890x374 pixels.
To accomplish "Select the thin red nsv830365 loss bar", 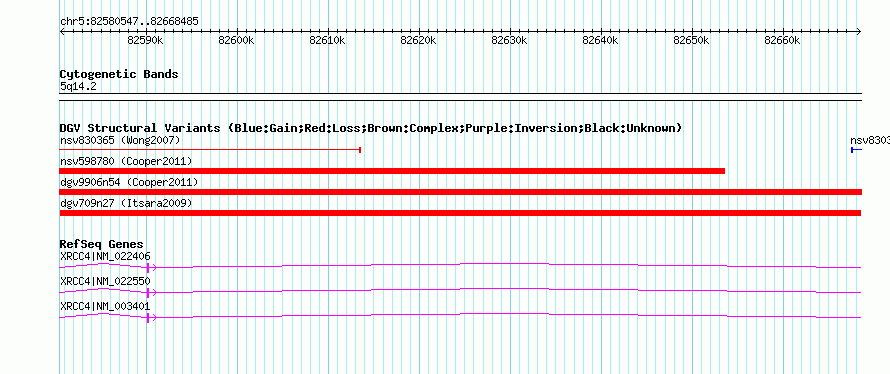I will tap(211, 150).
